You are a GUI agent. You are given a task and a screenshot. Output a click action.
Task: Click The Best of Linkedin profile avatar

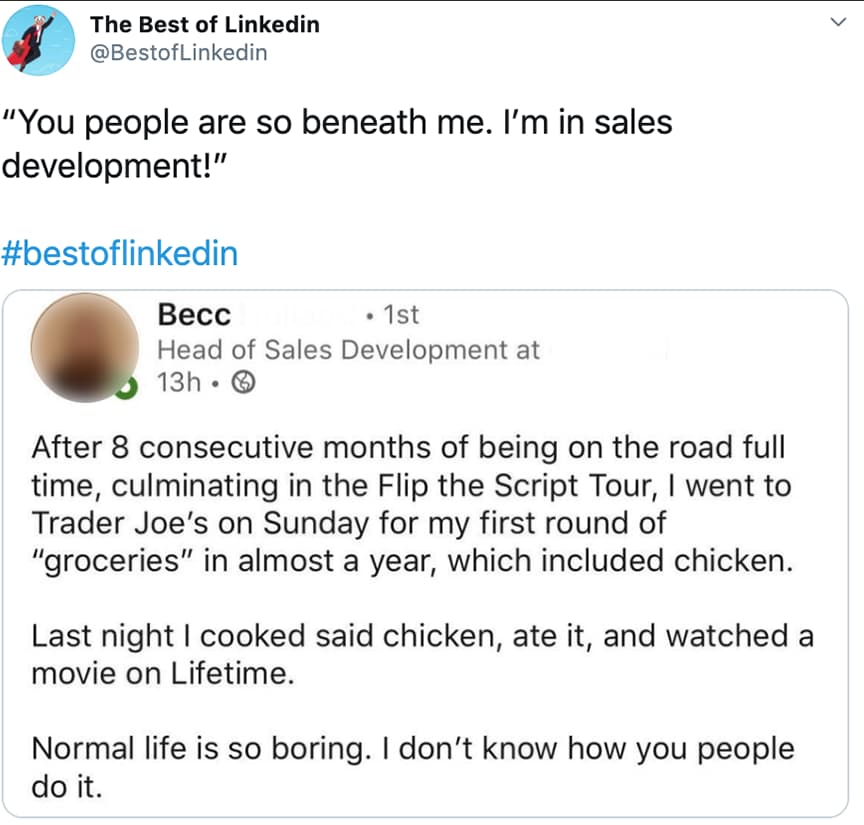pos(38,38)
